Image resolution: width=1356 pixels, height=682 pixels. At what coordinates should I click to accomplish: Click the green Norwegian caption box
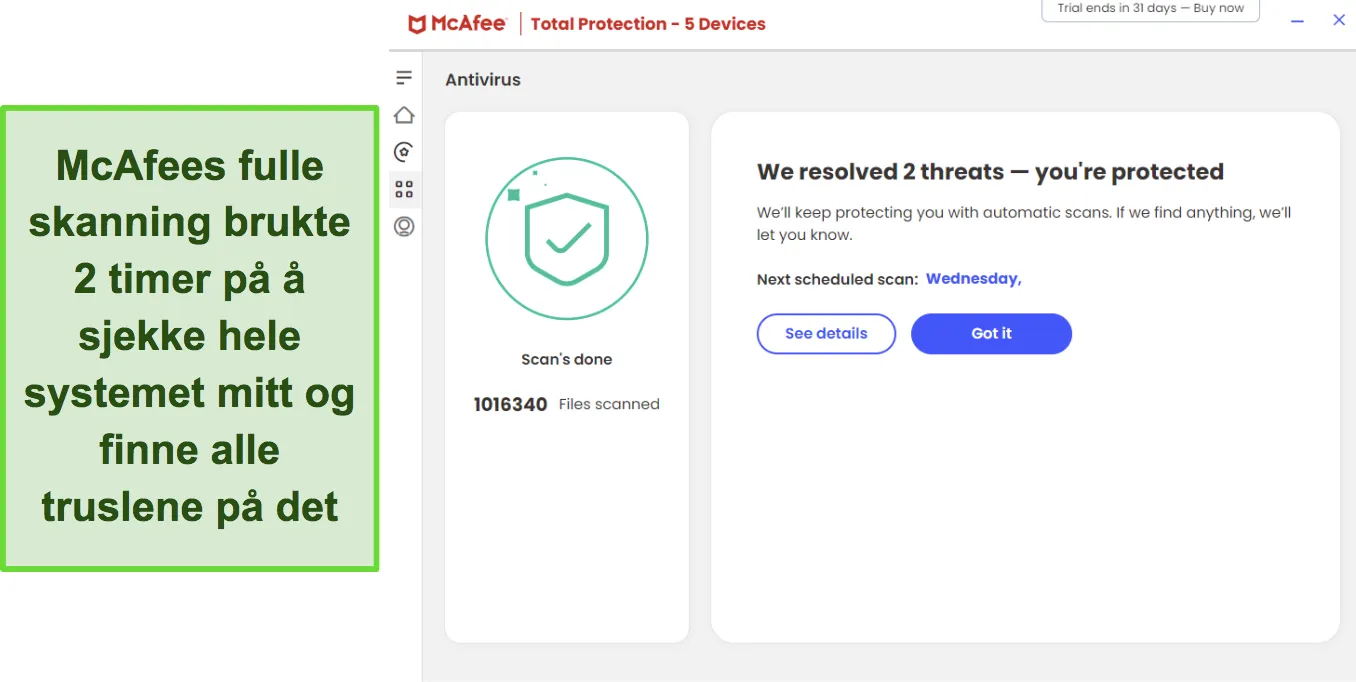coord(190,338)
